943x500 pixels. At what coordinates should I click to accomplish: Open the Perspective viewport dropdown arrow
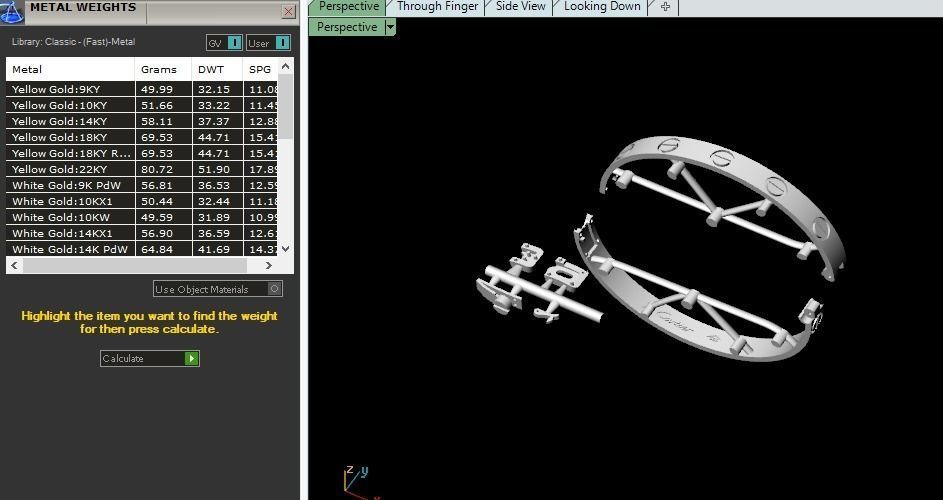point(390,27)
